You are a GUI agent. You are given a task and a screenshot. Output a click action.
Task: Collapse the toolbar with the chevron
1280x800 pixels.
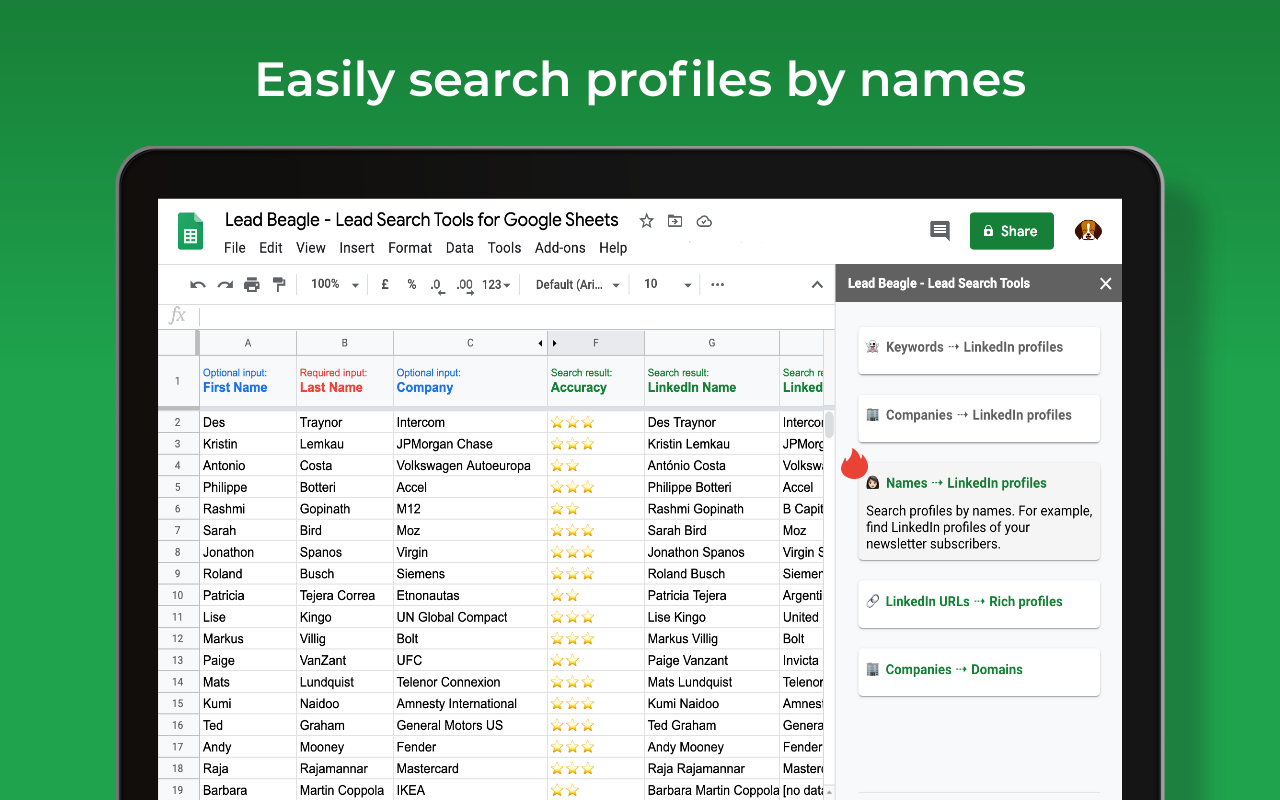(x=817, y=285)
